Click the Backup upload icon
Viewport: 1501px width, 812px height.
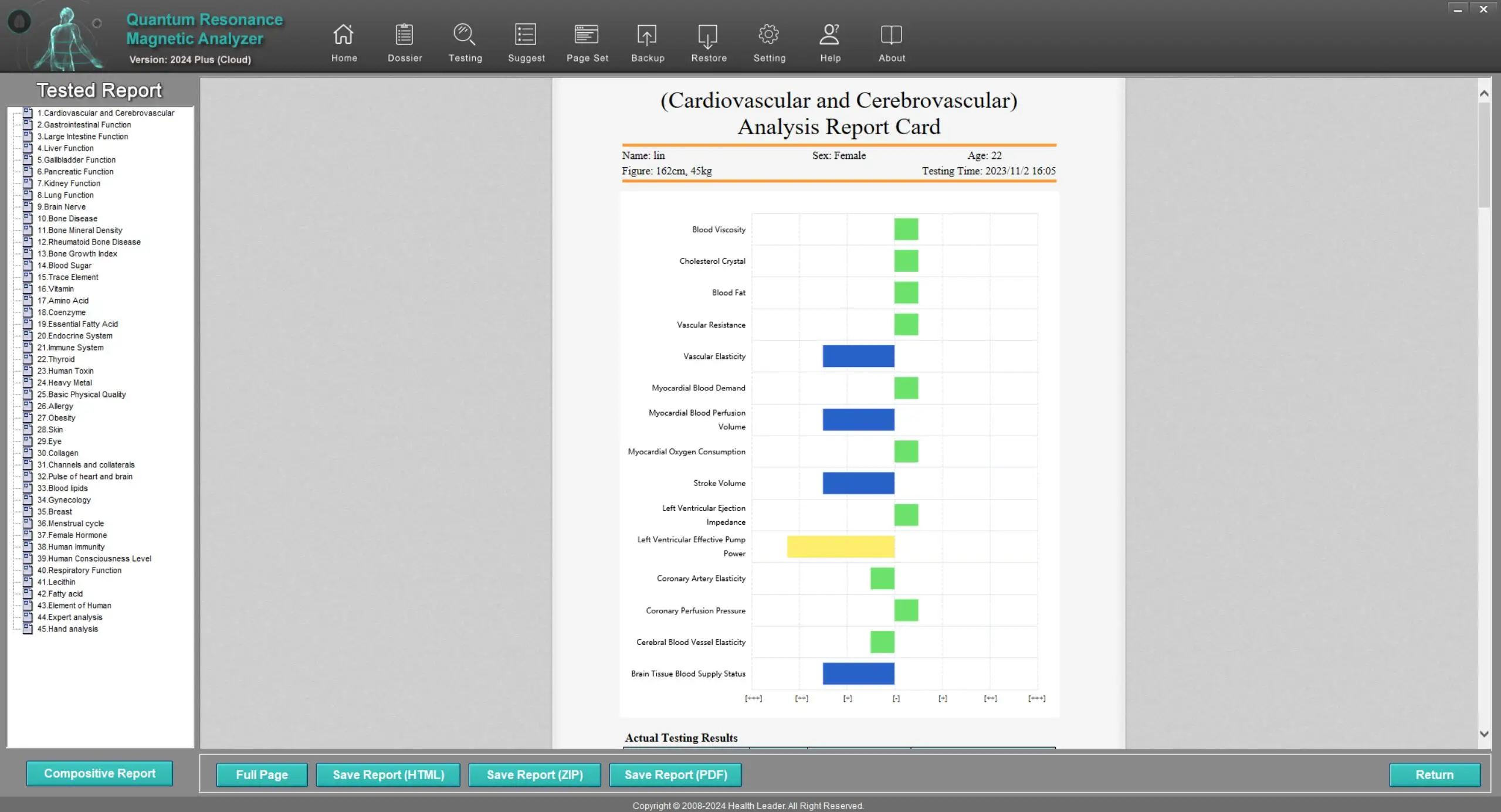[647, 35]
